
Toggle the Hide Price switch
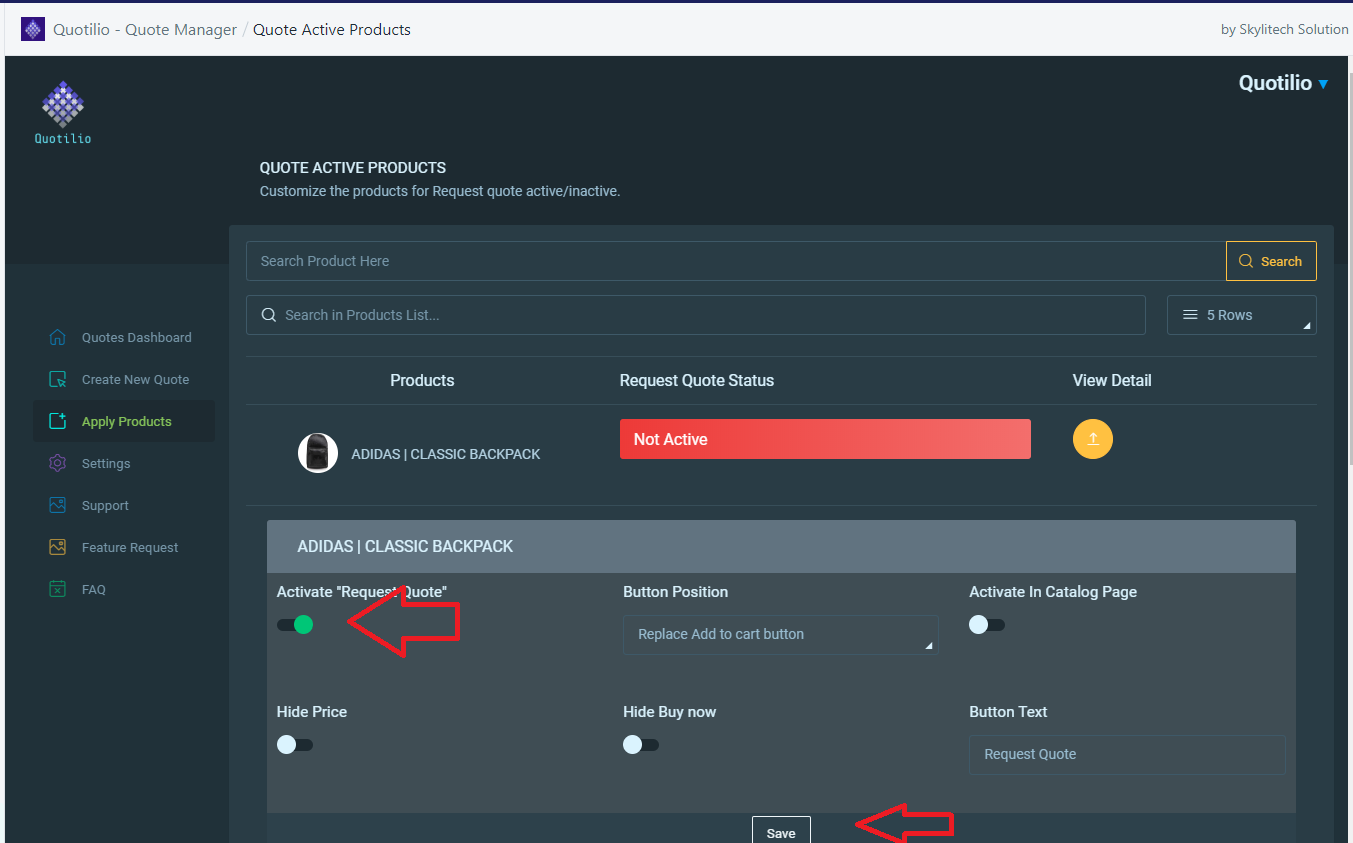pyautogui.click(x=295, y=745)
